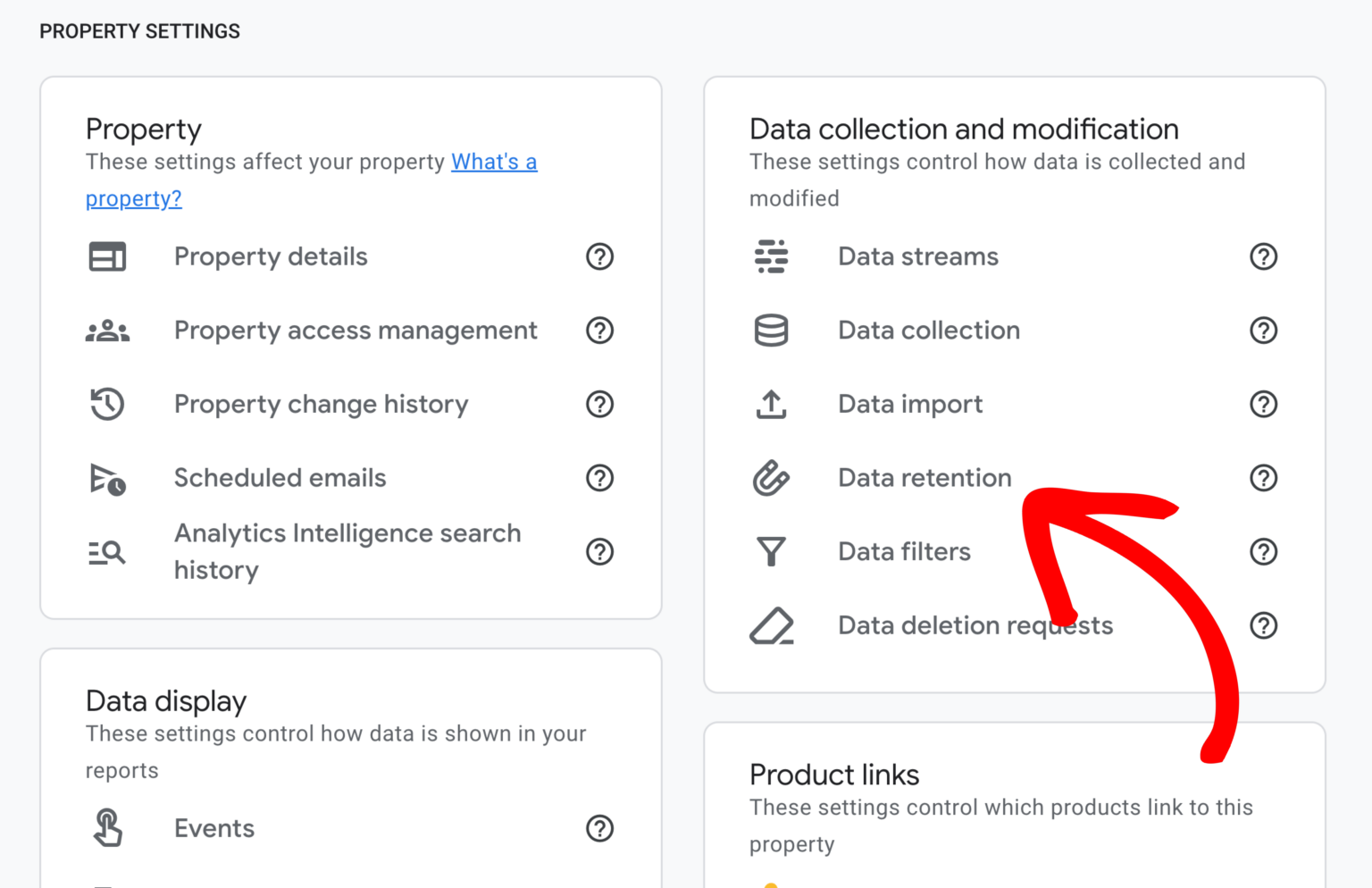Click the help icon next to Data streams
The height and width of the screenshot is (888, 1372).
(x=1263, y=256)
